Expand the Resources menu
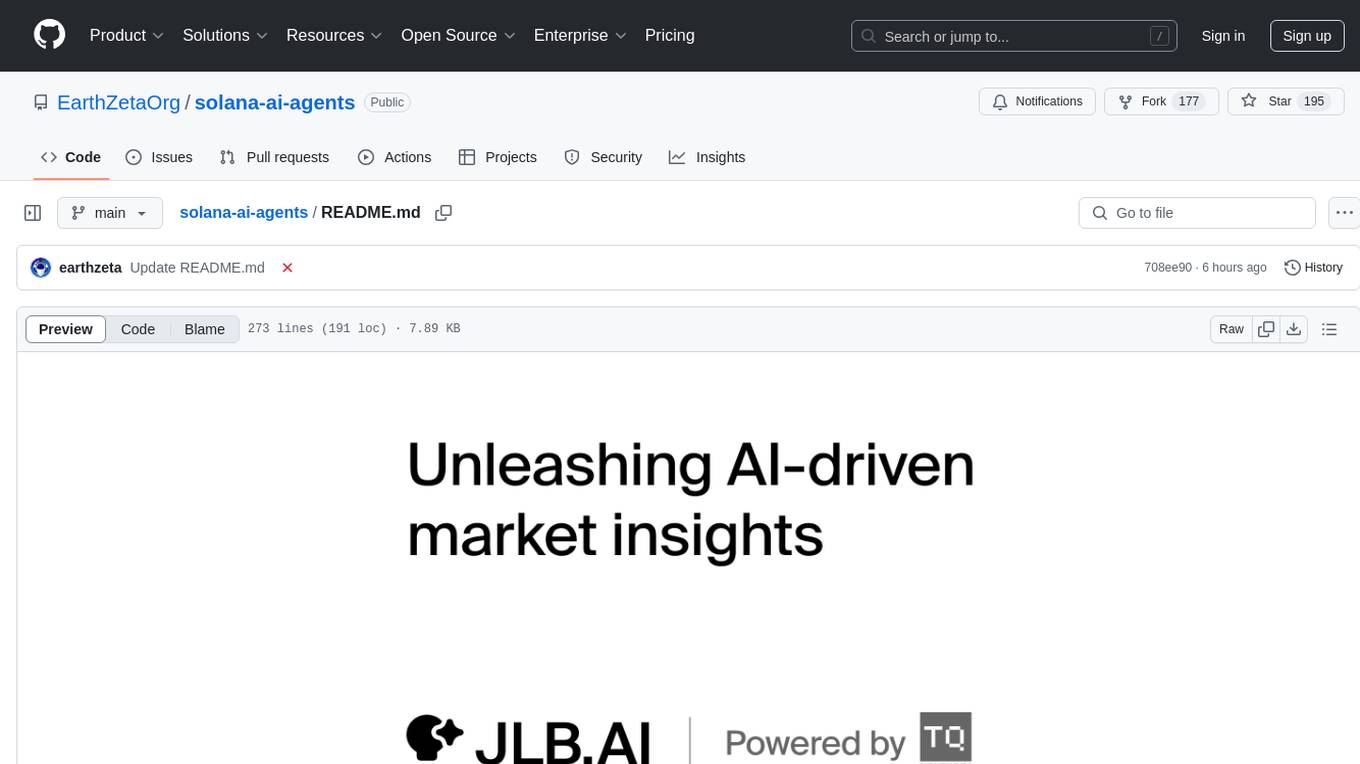1360x764 pixels. (x=334, y=35)
